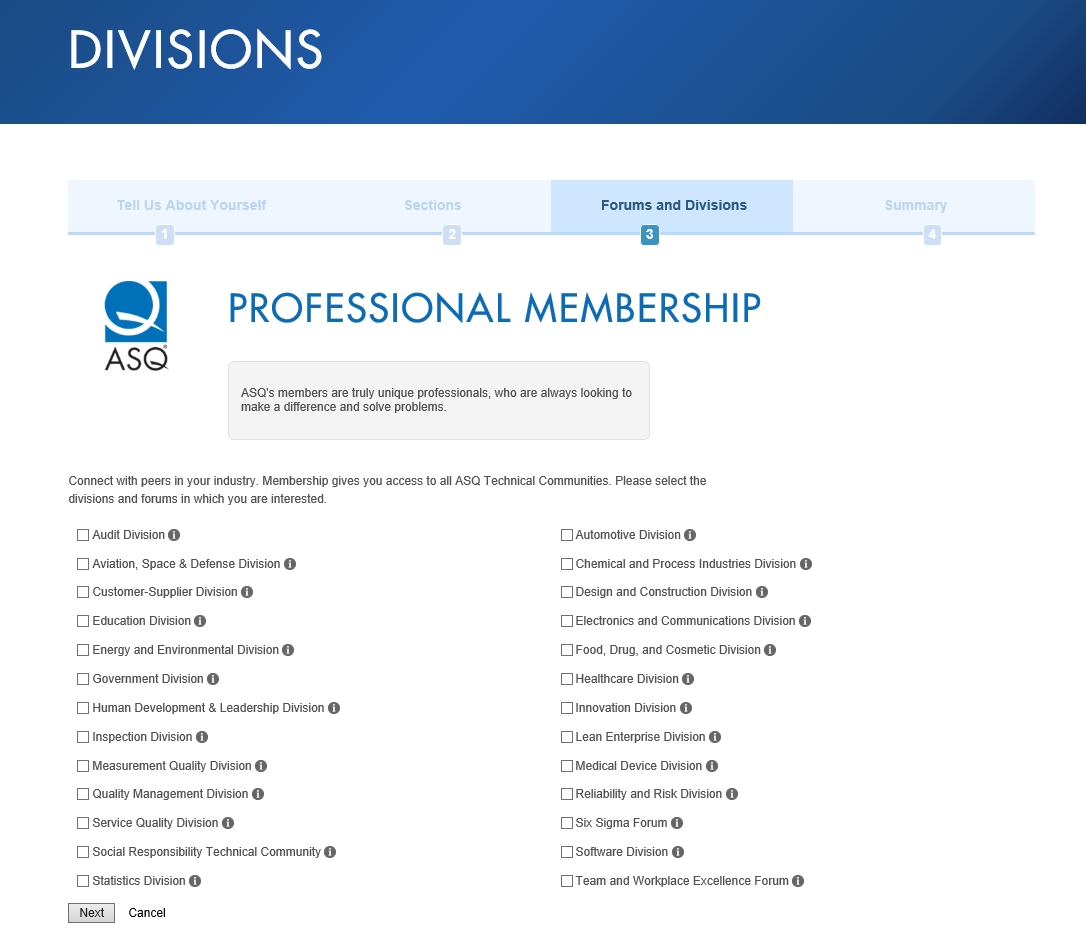Click step 3 marker on progress bar
The width and height of the screenshot is (1086, 938).
tap(650, 235)
